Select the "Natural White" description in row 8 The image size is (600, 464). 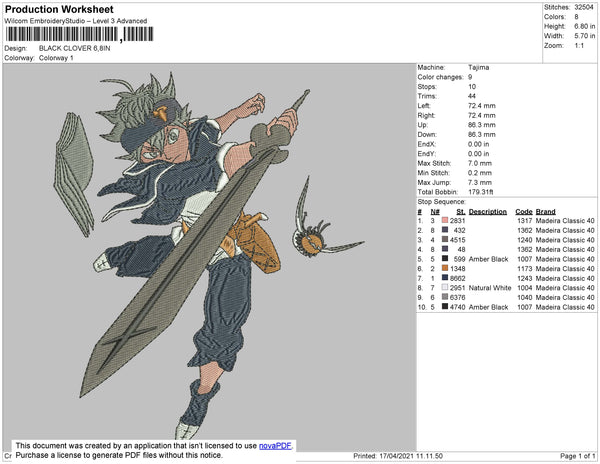click(490, 288)
